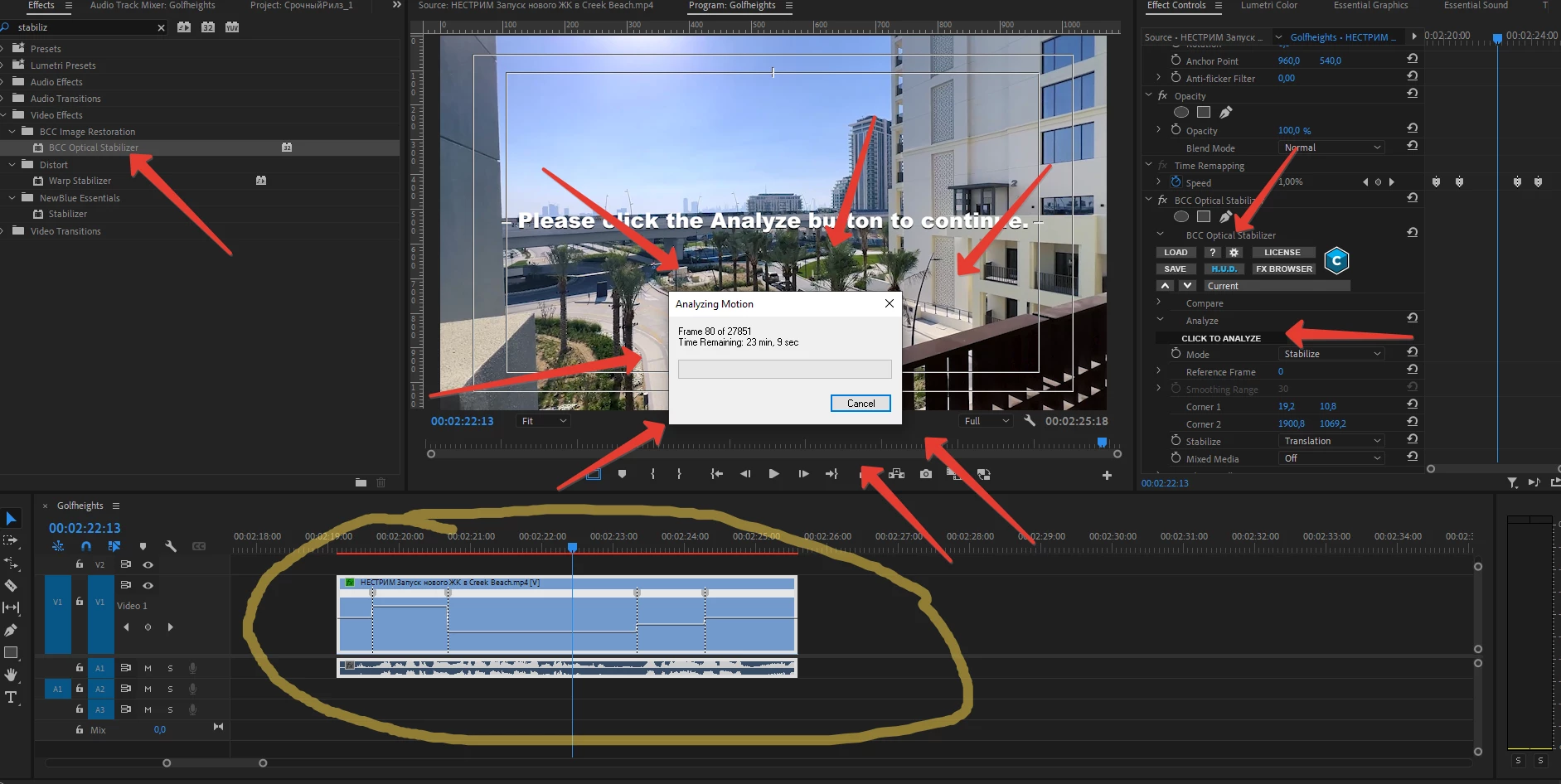Click the Program monitor playhead marker
1561x784 pixels.
(x=1102, y=443)
